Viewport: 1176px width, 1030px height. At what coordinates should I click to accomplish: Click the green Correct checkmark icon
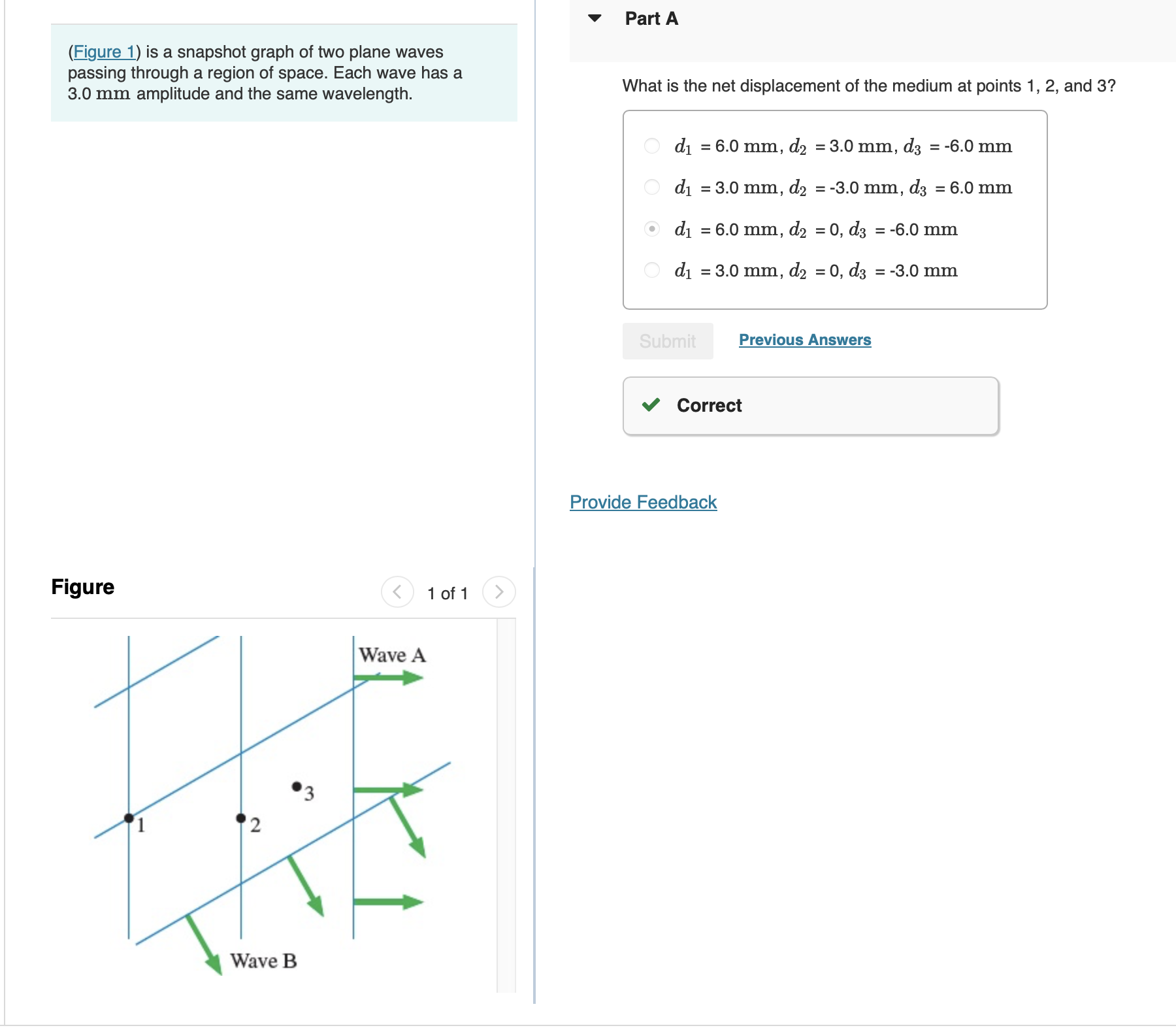(651, 405)
